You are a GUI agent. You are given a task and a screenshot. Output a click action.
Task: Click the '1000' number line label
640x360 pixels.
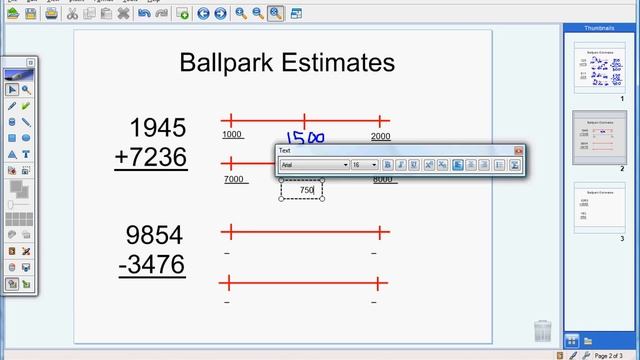coord(232,134)
